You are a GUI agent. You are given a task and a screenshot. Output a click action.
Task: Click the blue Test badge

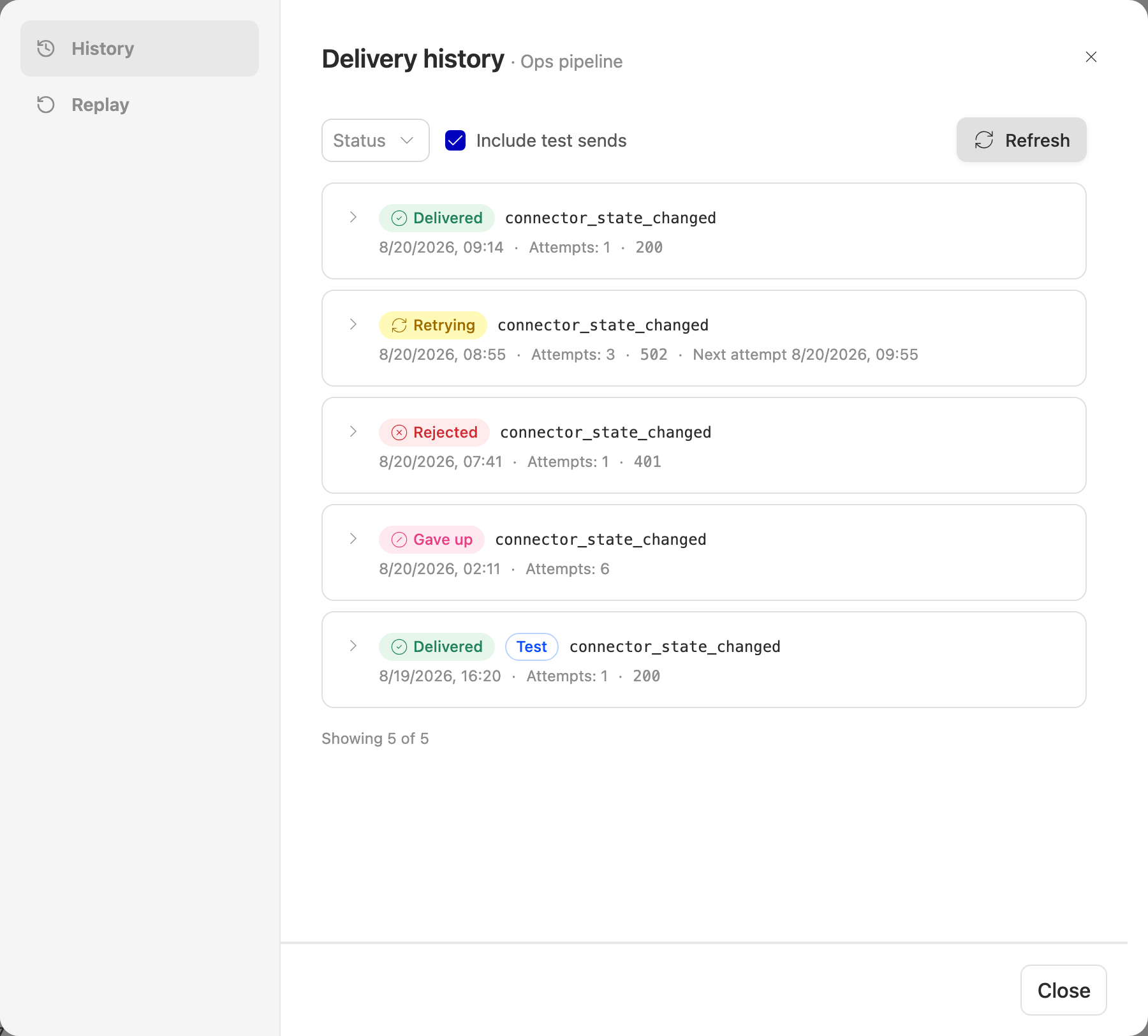point(532,647)
